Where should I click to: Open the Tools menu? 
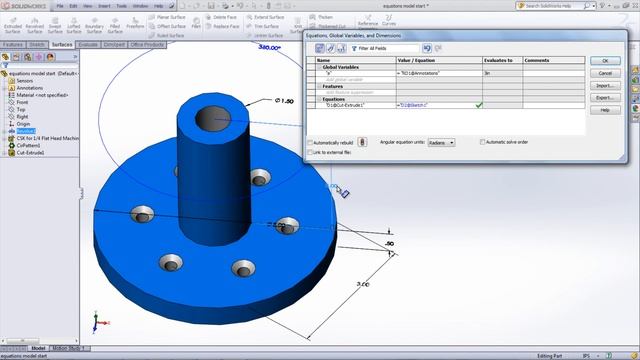click(122, 6)
